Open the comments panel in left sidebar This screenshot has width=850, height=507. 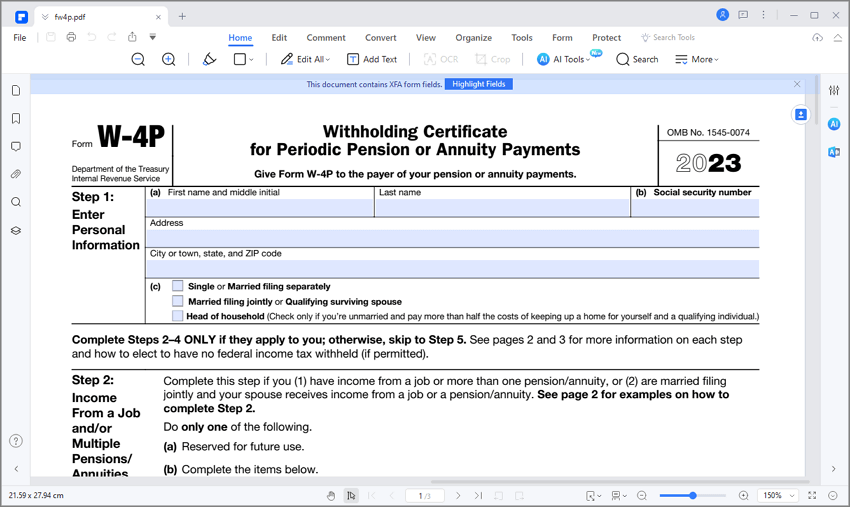[x=16, y=147]
